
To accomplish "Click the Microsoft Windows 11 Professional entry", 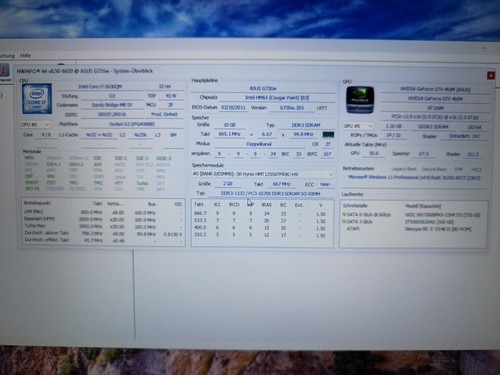I will (414, 178).
